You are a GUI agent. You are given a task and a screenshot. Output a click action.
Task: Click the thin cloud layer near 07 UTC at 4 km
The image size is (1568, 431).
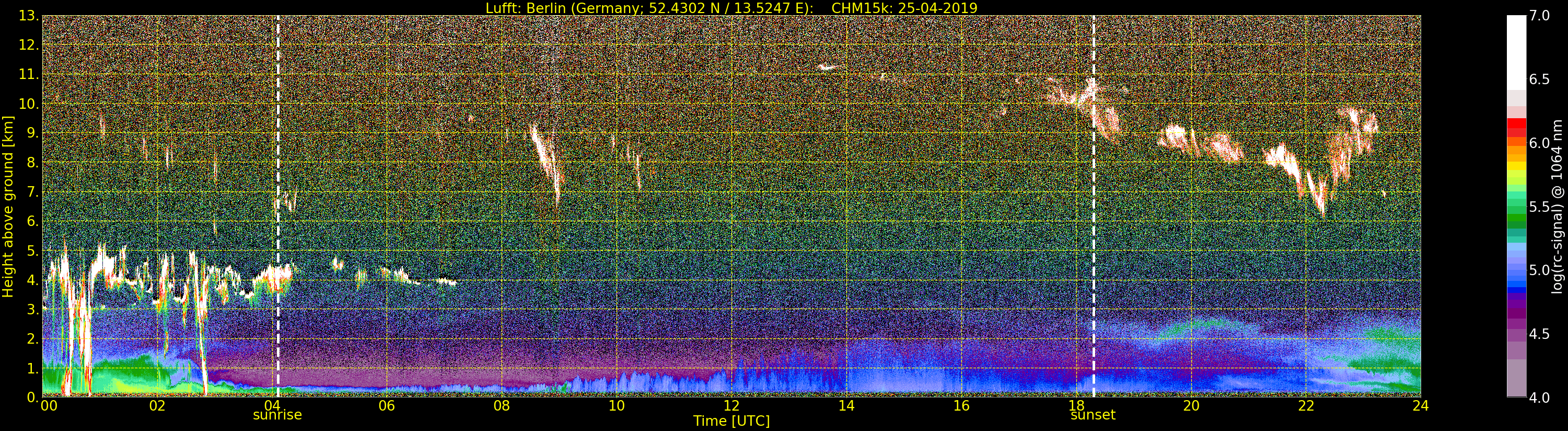[x=446, y=281]
